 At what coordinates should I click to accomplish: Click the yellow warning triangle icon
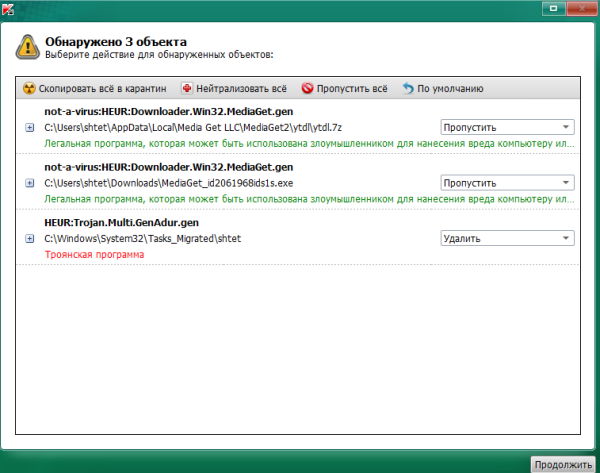coord(28,47)
